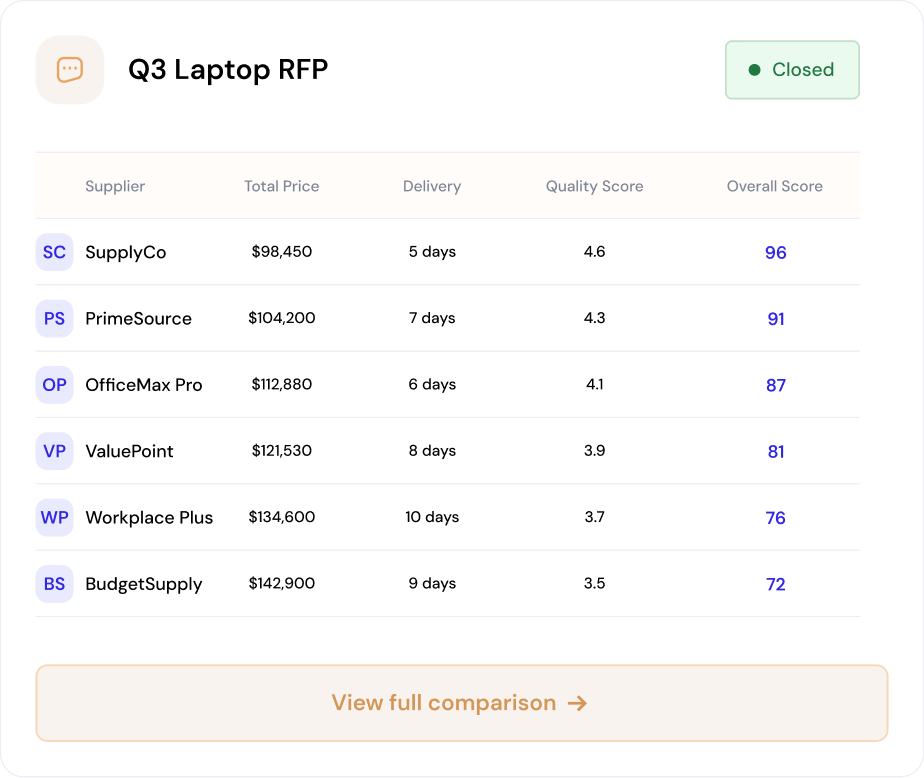Click the PS avatar for PrimeSource
The image size is (924, 778).
(x=54, y=318)
